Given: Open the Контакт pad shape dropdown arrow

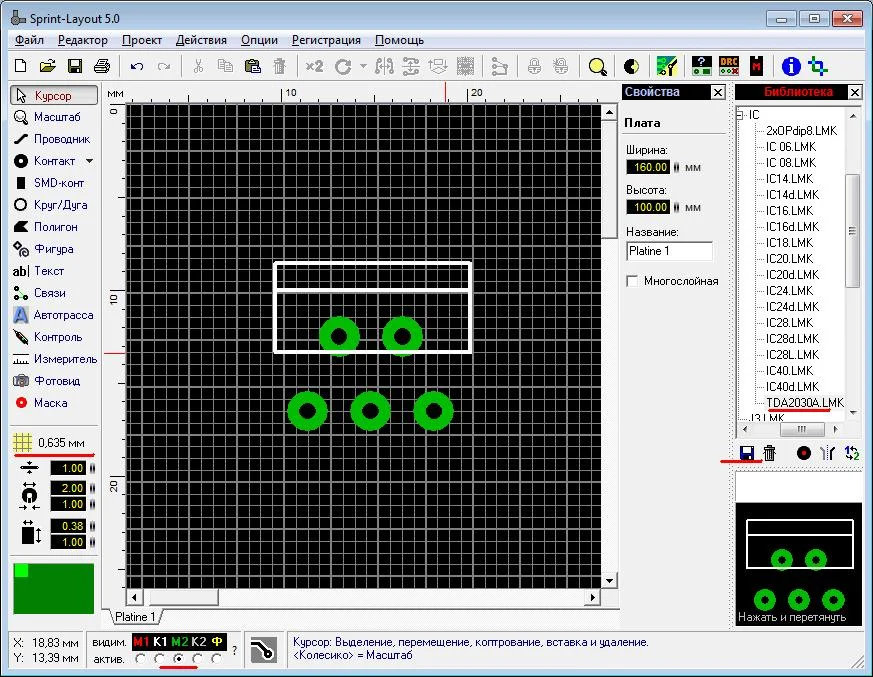Looking at the screenshot, I should coord(89,161).
